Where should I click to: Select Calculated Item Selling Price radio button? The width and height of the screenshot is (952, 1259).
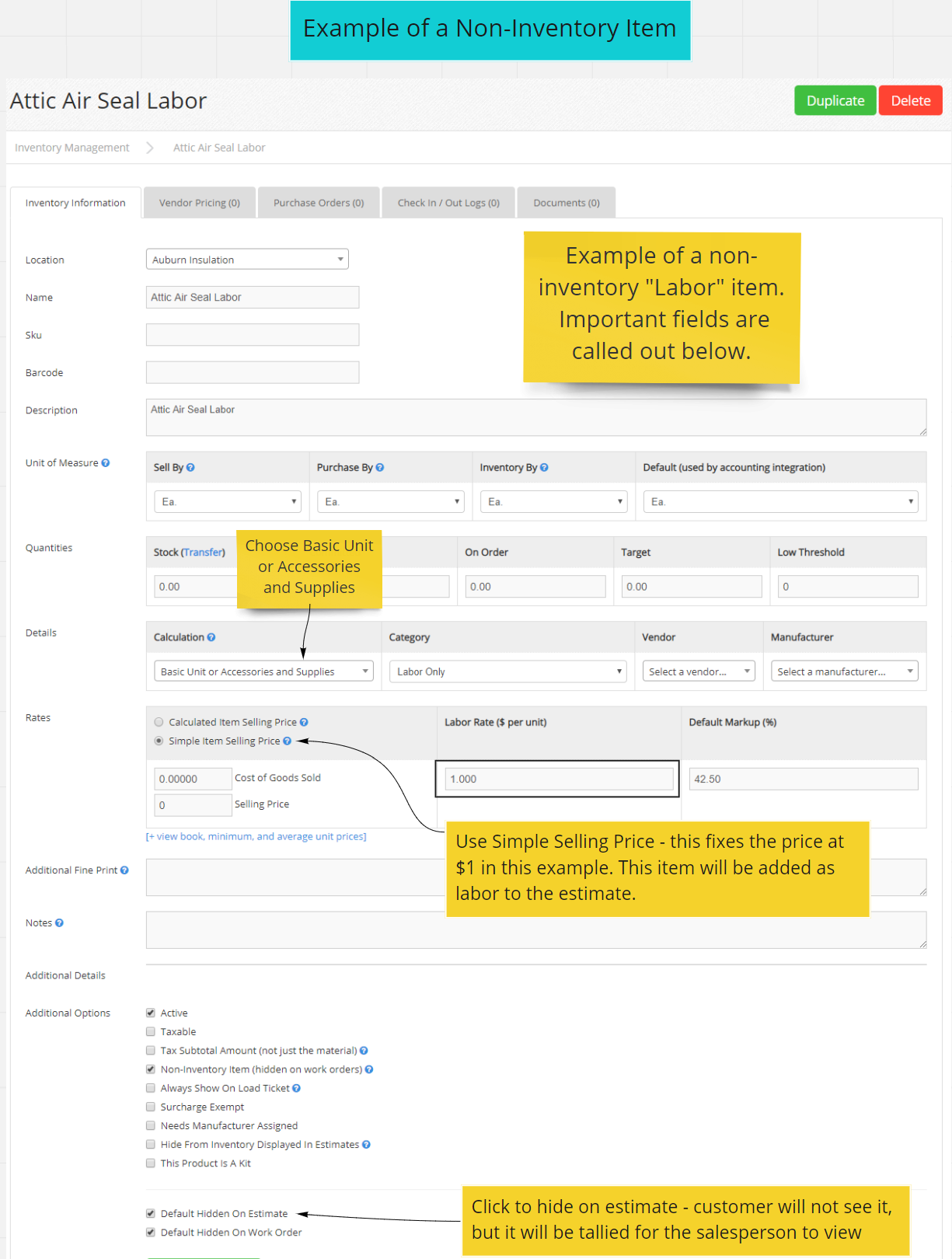(159, 722)
